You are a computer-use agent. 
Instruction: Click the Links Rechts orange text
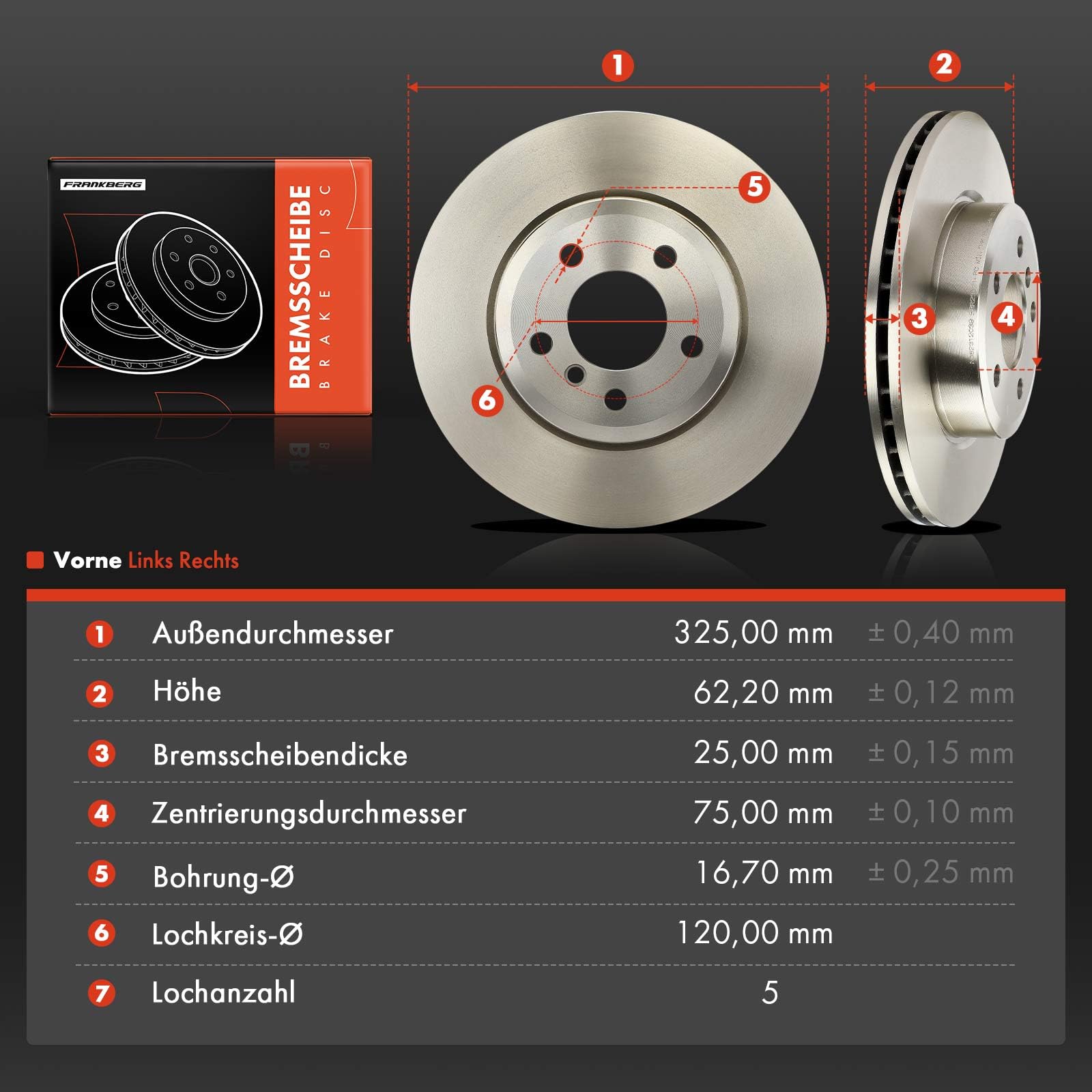(184, 560)
